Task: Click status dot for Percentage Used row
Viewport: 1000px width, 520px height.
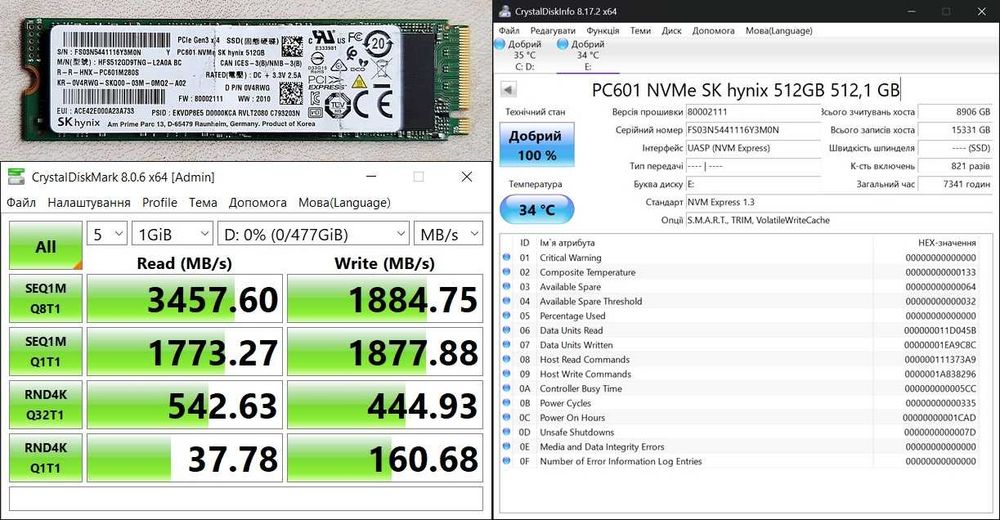Action: point(506,316)
